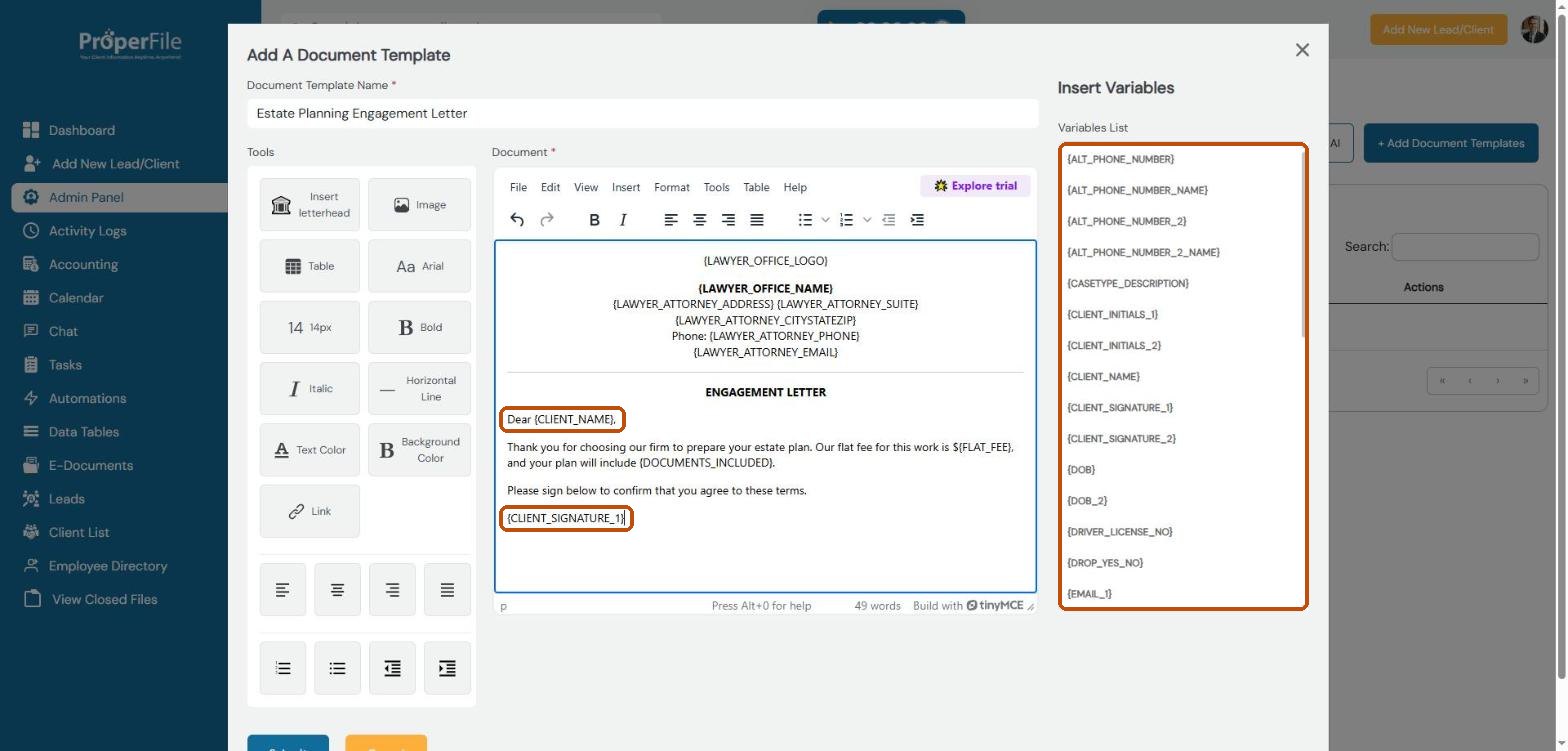This screenshot has width=1568, height=751.
Task: Click the Search input on background page
Action: 1465,247
